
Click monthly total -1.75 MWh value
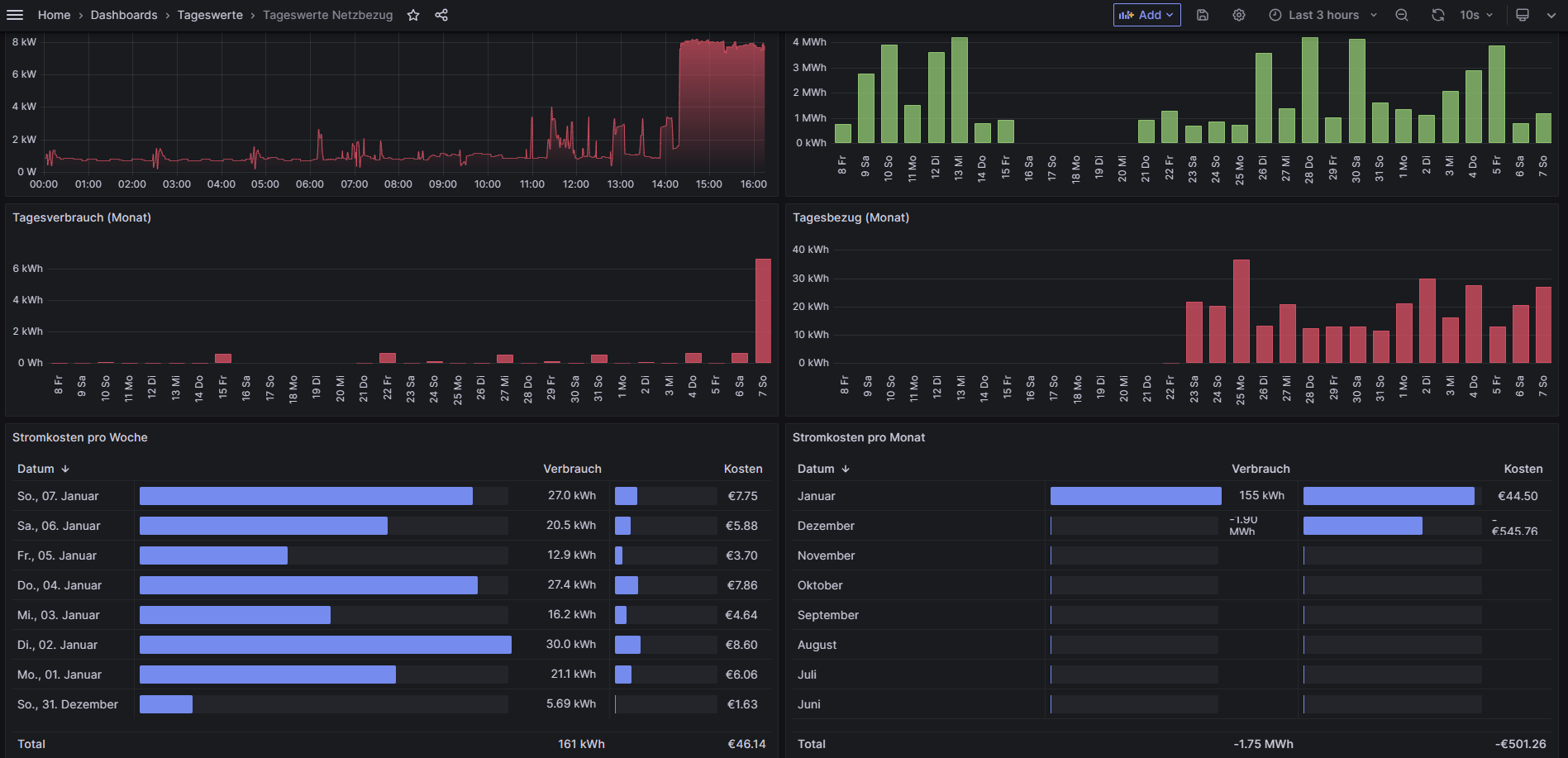[x=1263, y=744]
